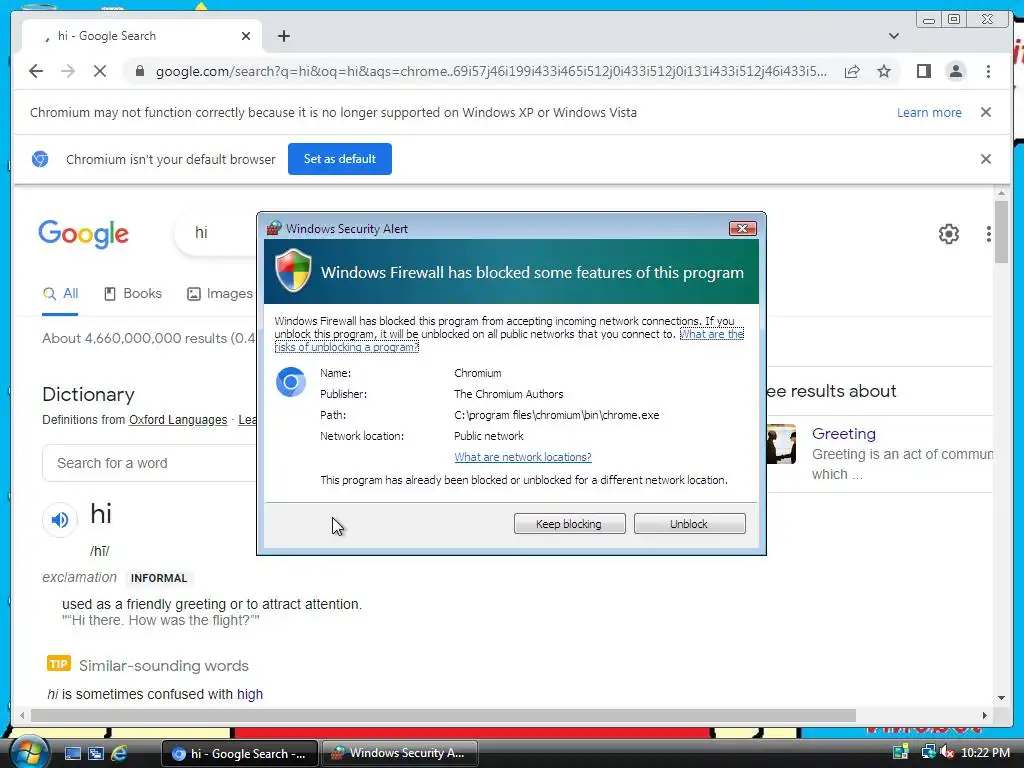Viewport: 1024px width, 768px height.
Task: Open Switch between windows quick launch icon
Action: click(x=95, y=753)
